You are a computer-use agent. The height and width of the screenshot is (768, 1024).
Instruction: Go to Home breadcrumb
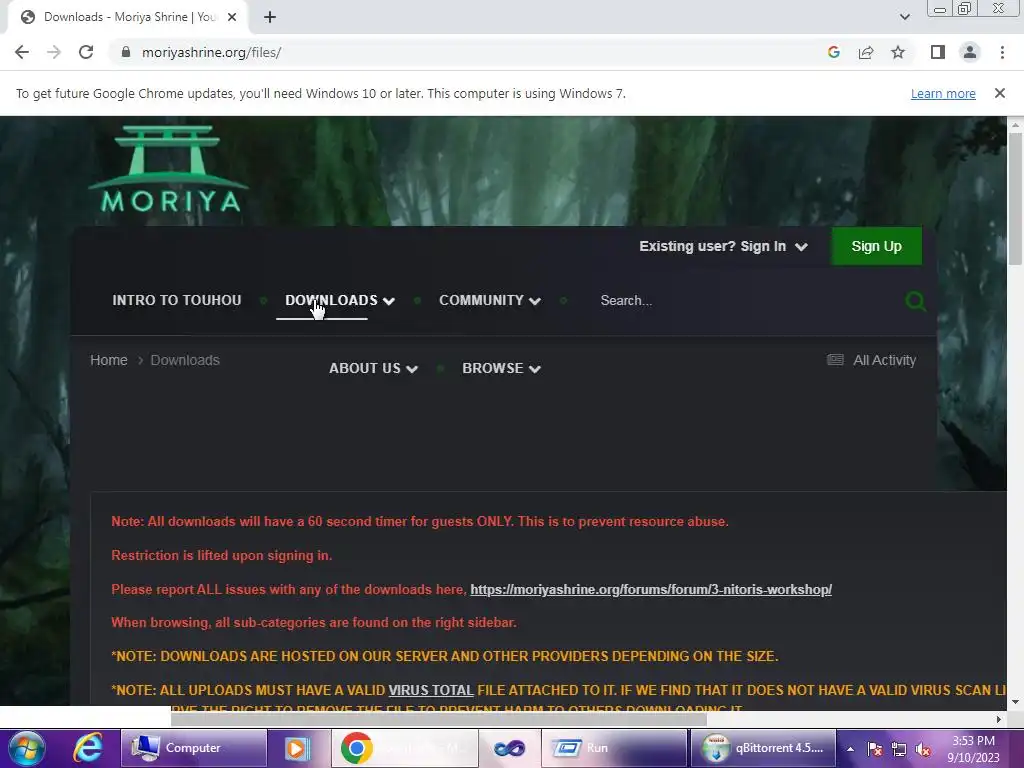click(108, 360)
